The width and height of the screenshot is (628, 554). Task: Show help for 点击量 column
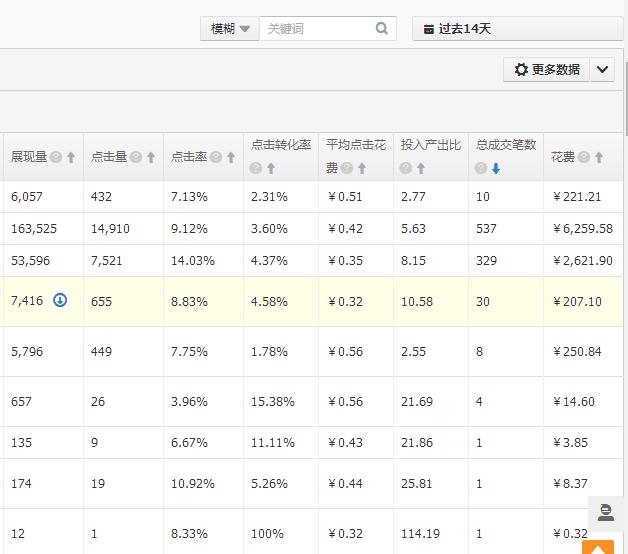[x=136, y=157]
